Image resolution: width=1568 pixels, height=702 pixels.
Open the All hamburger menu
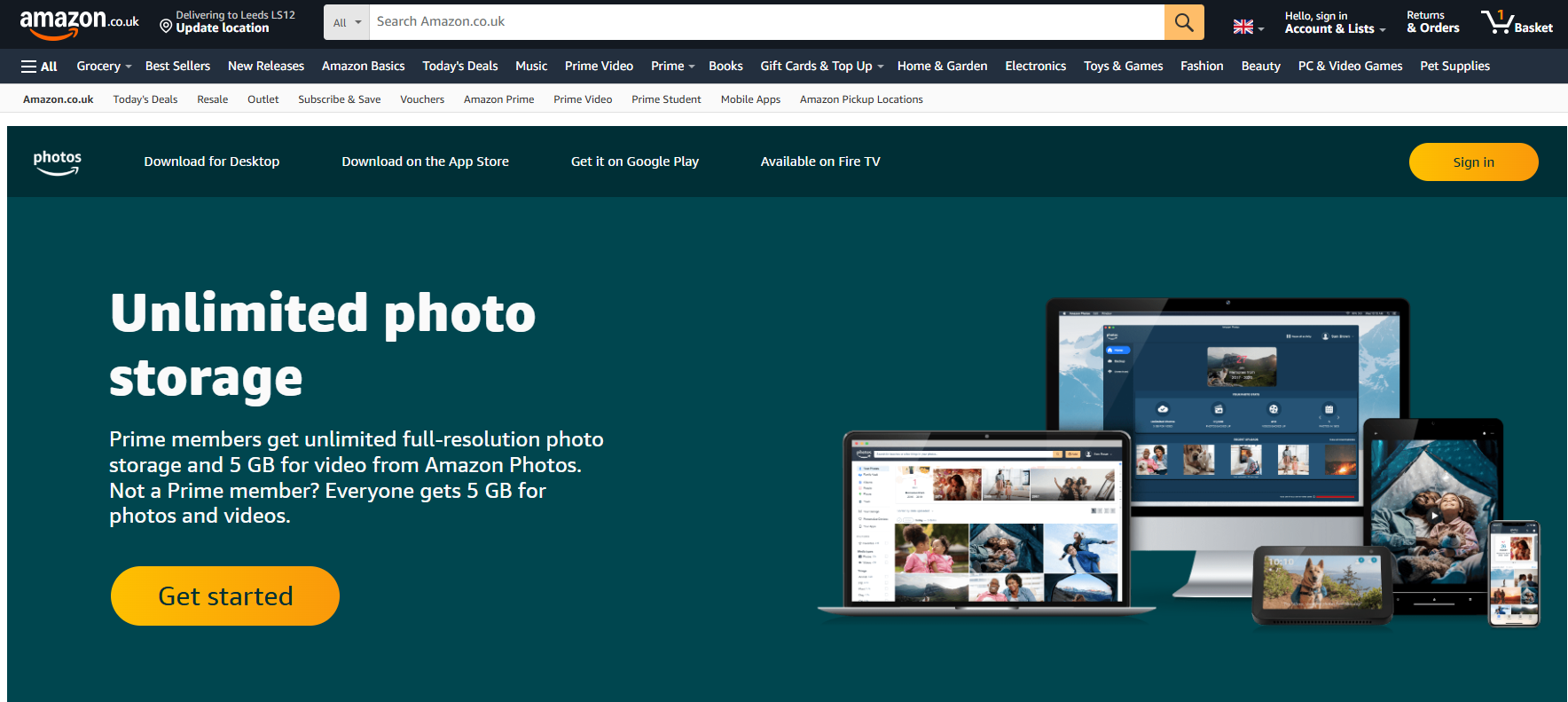point(39,67)
